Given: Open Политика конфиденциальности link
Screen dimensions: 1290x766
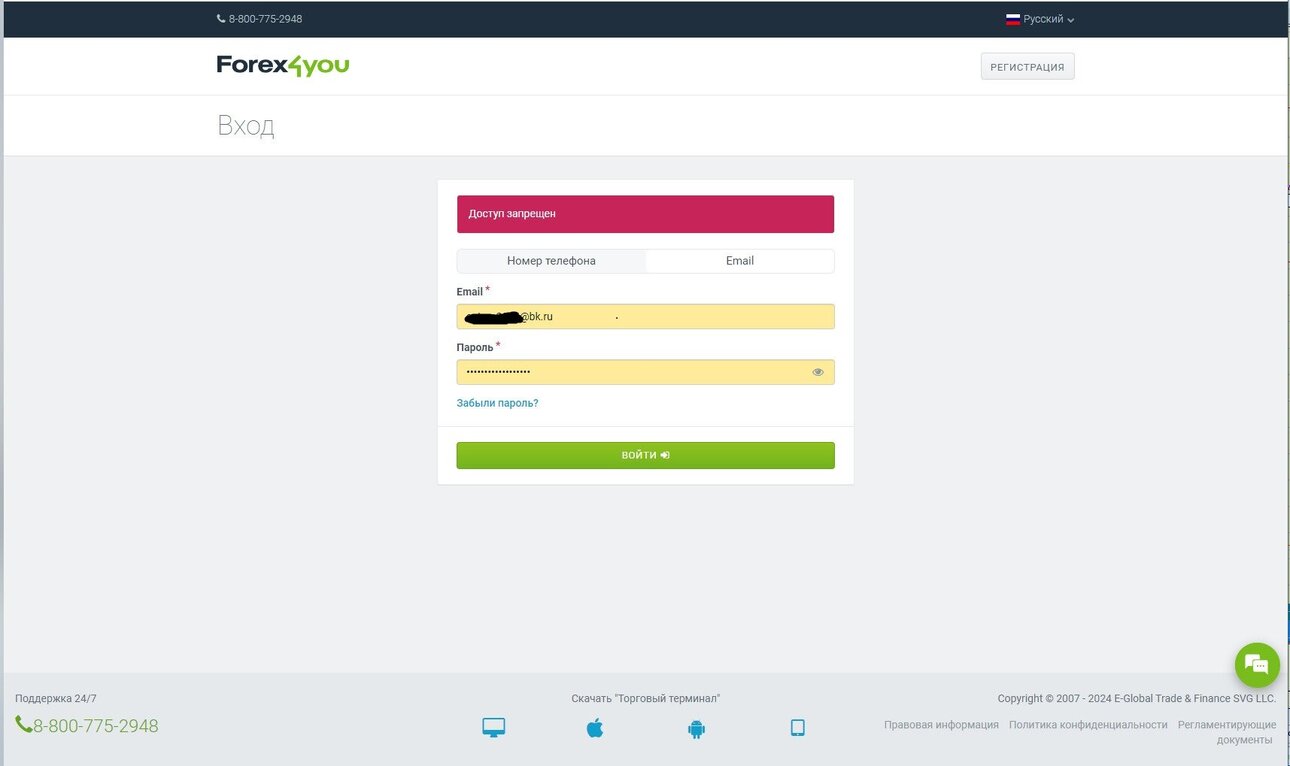Looking at the screenshot, I should click(1088, 725).
